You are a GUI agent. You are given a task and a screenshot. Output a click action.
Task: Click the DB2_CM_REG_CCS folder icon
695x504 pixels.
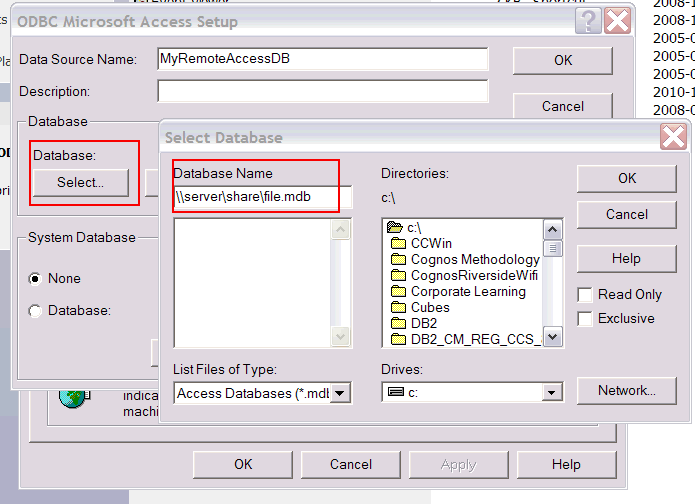398,339
